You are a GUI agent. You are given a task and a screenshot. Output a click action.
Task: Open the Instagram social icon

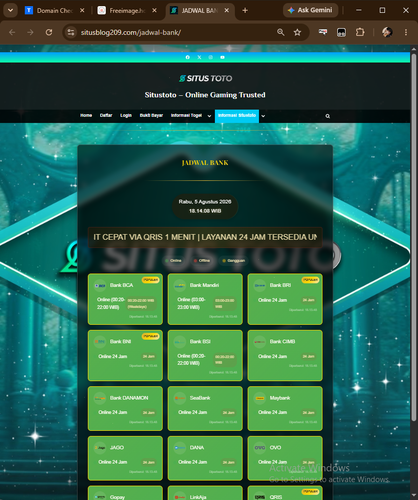pyautogui.click(x=211, y=57)
